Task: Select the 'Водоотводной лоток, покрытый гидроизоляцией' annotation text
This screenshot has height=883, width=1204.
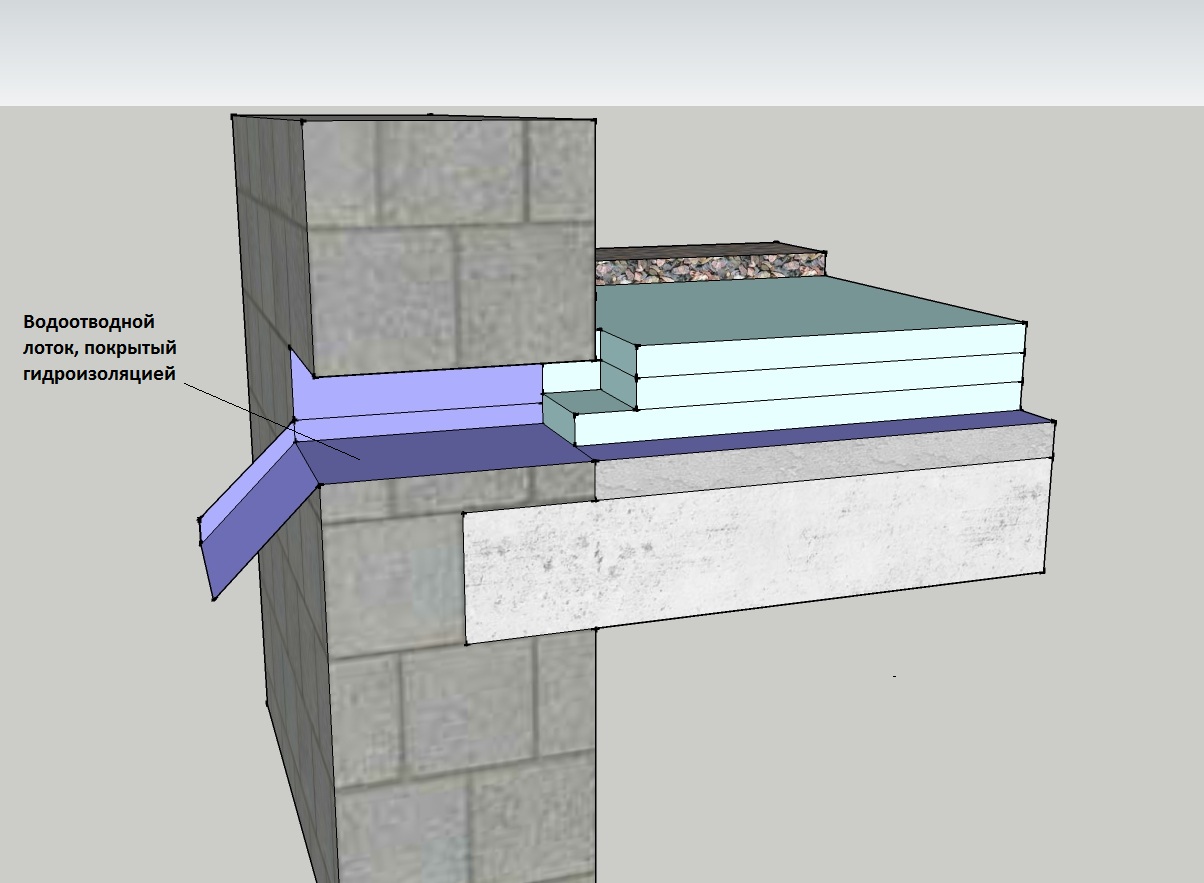Action: pos(100,348)
